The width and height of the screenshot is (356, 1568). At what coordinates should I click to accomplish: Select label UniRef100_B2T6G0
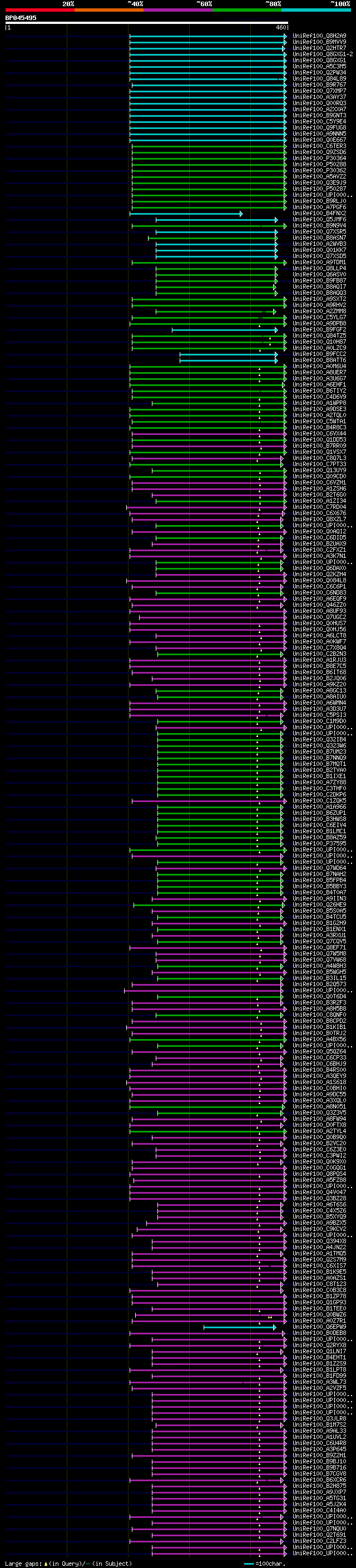[x=319, y=495]
